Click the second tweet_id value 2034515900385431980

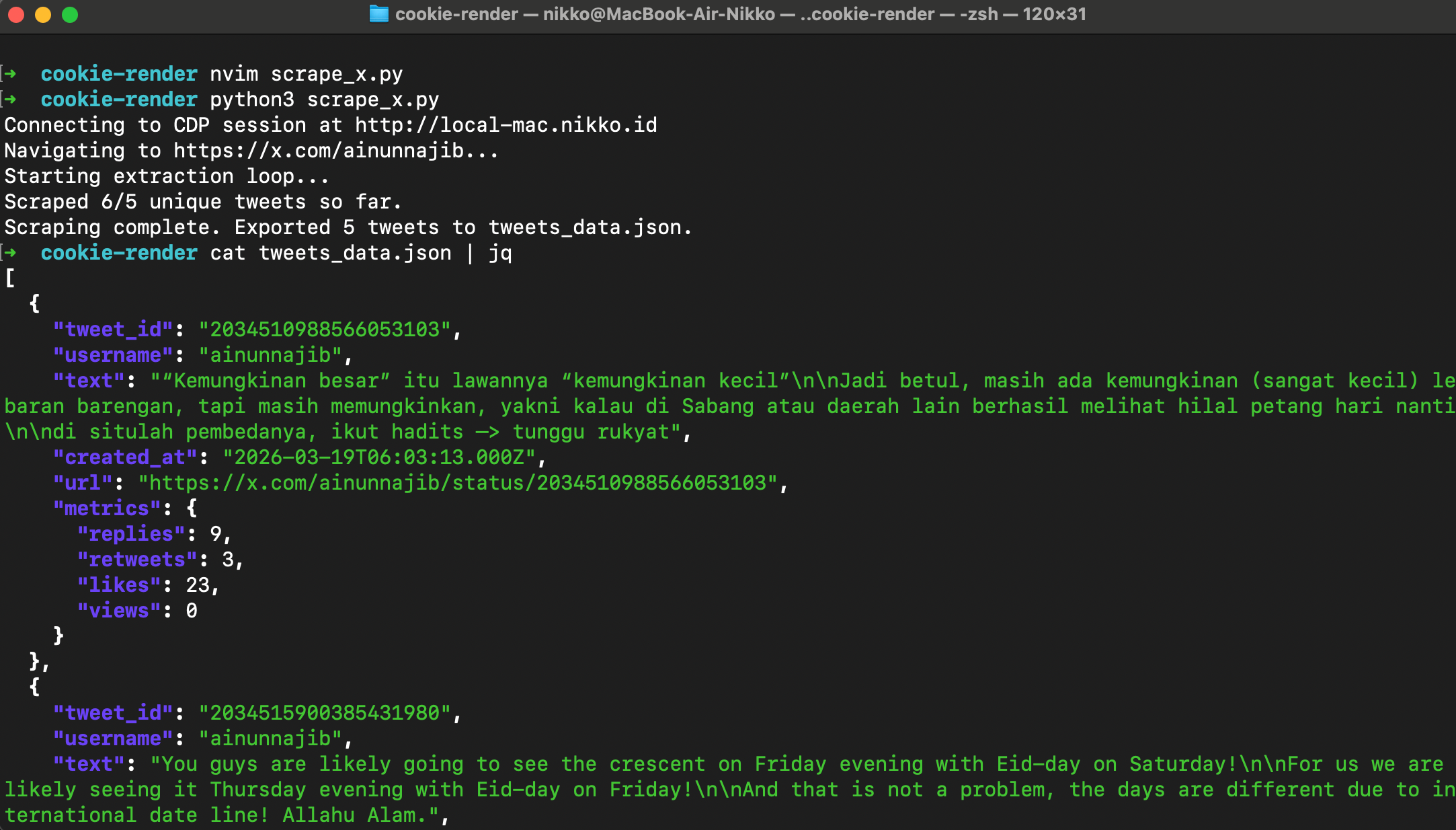tap(325, 712)
